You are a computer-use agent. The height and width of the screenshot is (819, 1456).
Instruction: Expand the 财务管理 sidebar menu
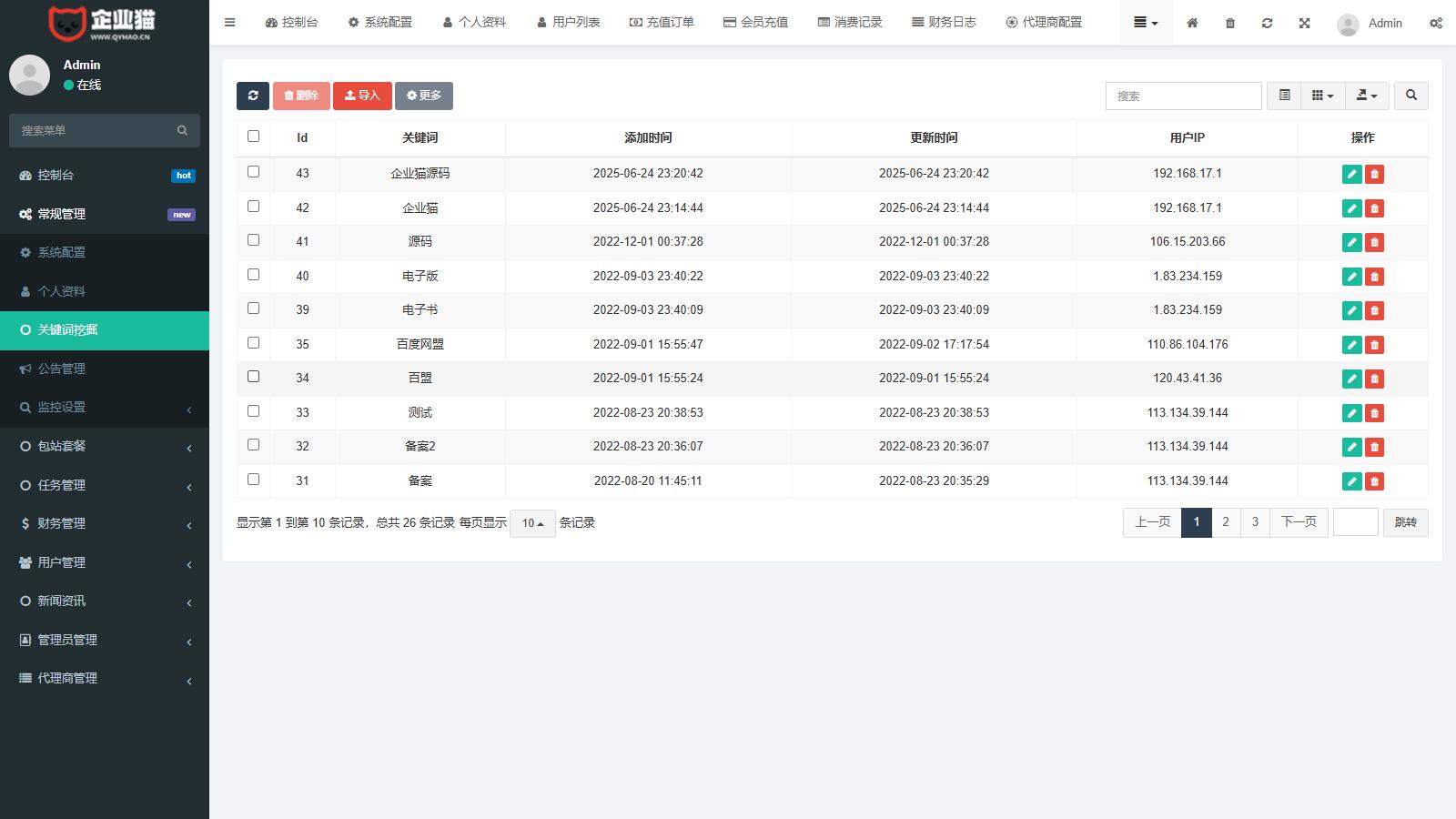(x=105, y=523)
